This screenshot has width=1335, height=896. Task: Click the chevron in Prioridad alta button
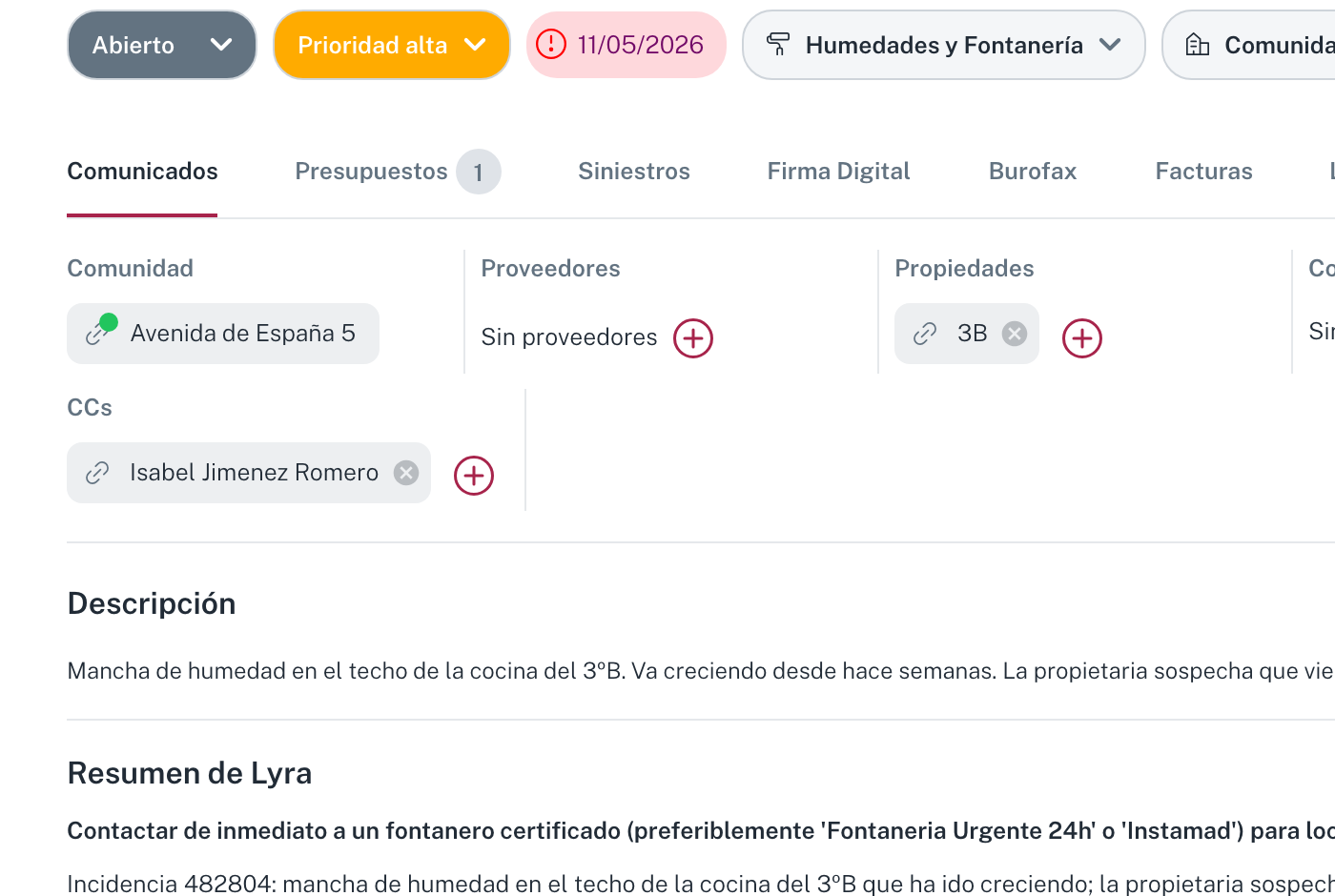tap(475, 45)
